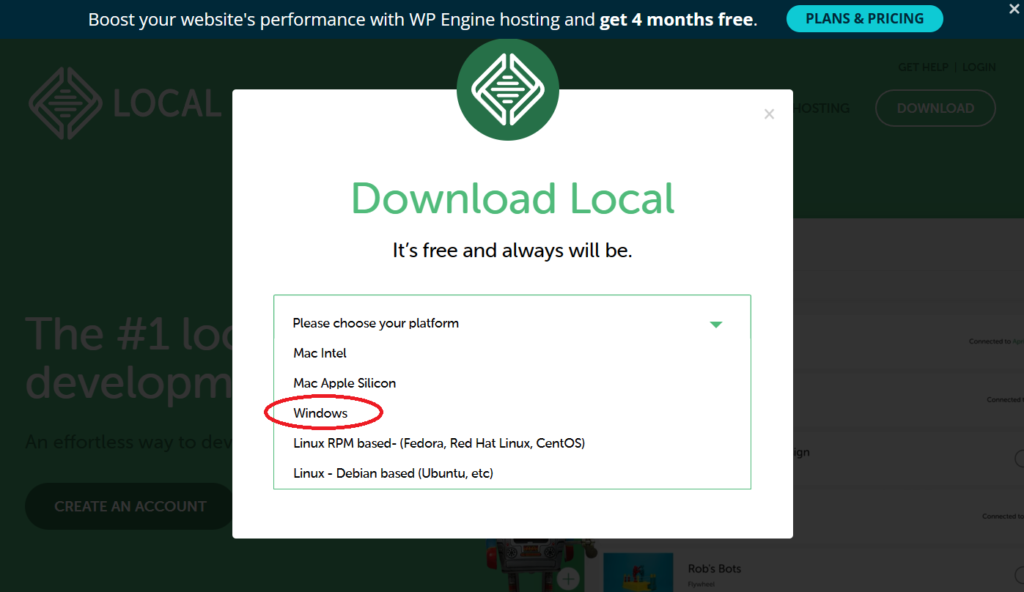The height and width of the screenshot is (592, 1024).
Task: Select the Mac Intel option
Action: 319,353
